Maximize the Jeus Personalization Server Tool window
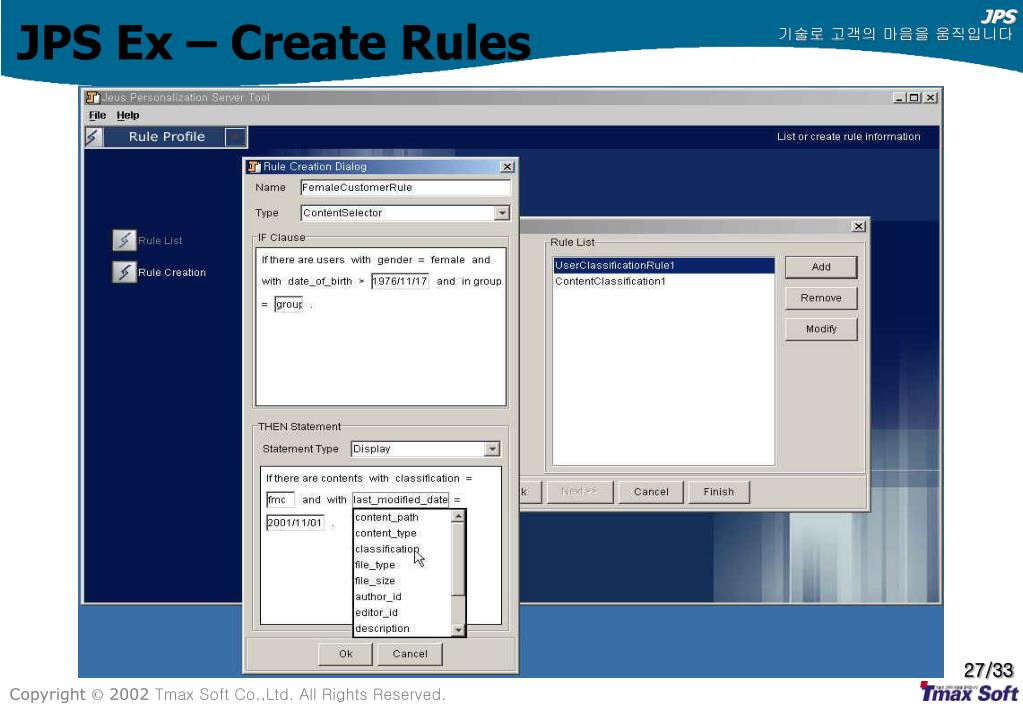The image size is (1023, 708). 914,97
